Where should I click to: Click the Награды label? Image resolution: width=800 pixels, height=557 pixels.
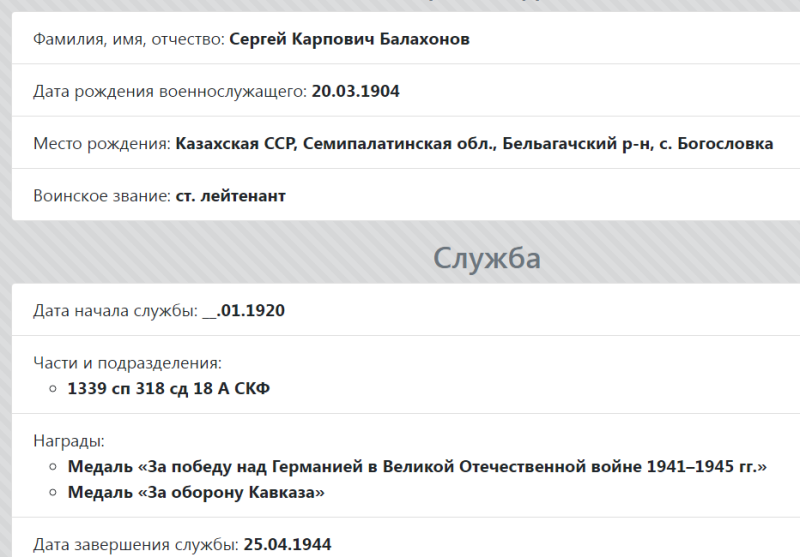[x=69, y=441]
